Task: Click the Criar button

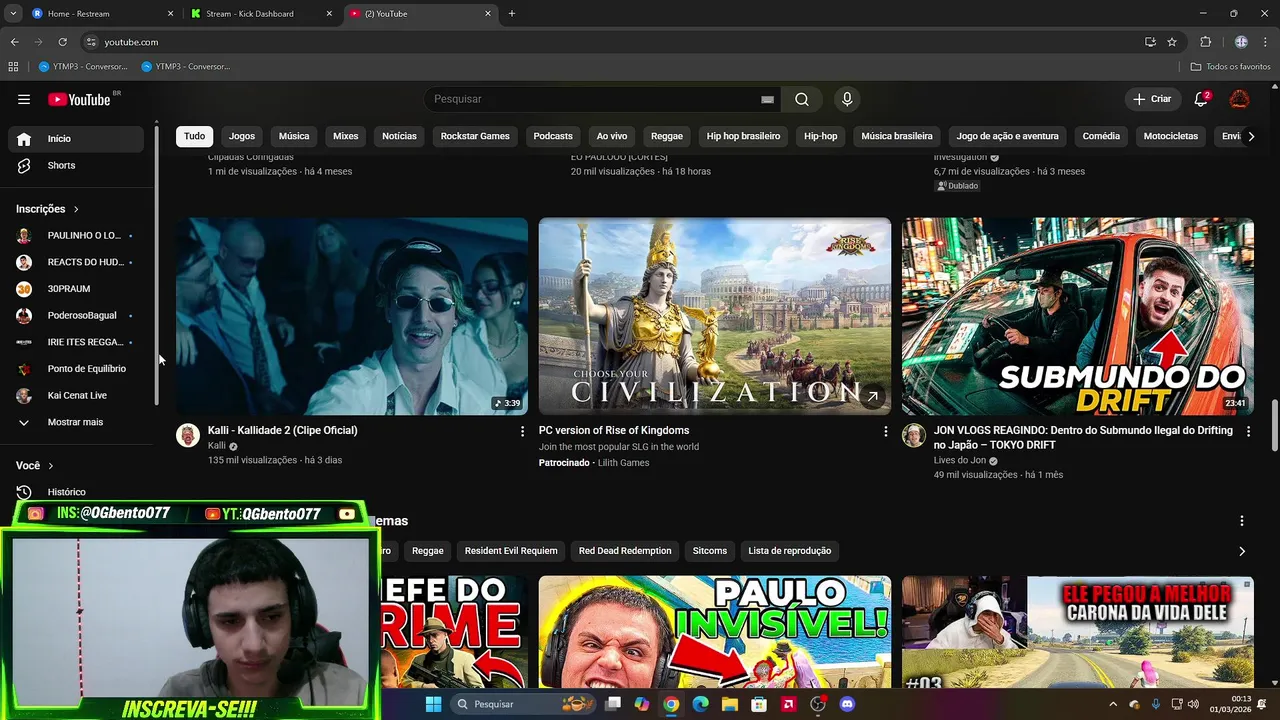Action: click(x=1151, y=99)
